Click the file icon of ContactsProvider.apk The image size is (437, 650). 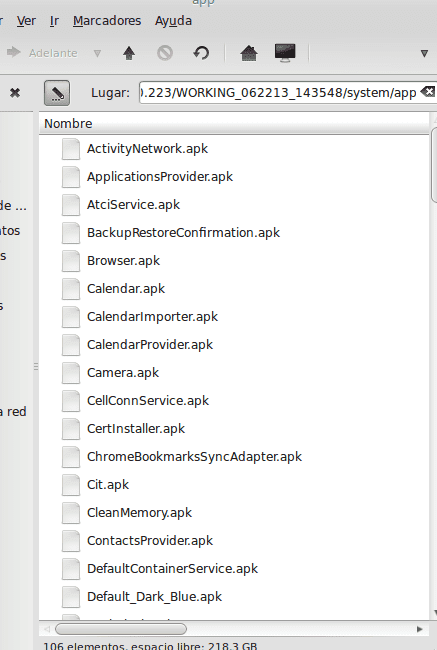(71, 541)
